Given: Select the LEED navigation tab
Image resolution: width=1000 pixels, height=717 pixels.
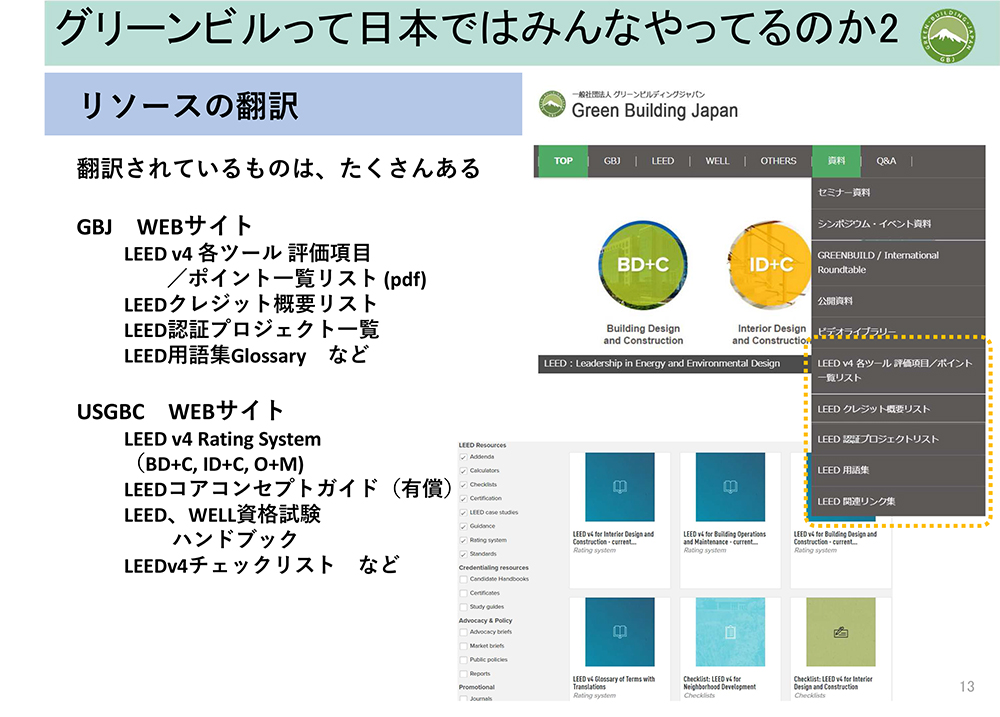Looking at the screenshot, I should pos(663,161).
